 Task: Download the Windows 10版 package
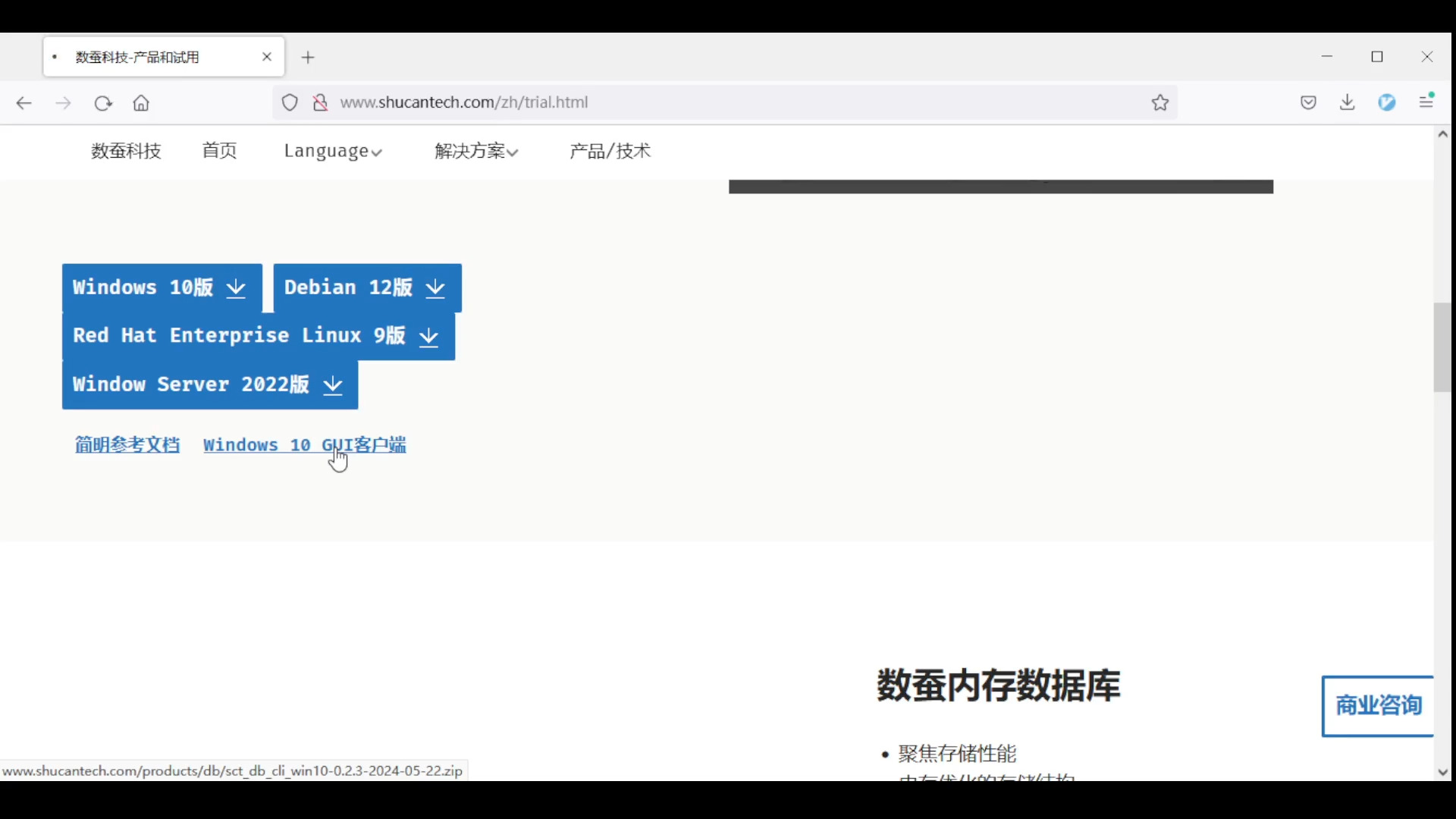click(162, 287)
